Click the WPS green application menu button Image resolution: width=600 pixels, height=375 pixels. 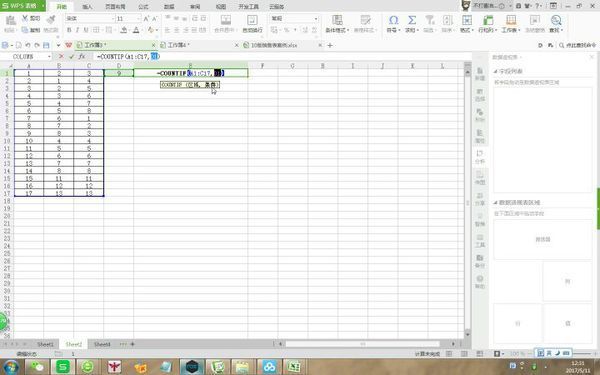(x=23, y=6)
